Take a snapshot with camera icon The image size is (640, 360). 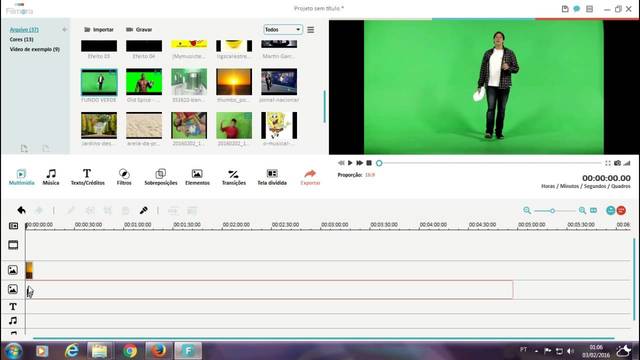(618, 163)
